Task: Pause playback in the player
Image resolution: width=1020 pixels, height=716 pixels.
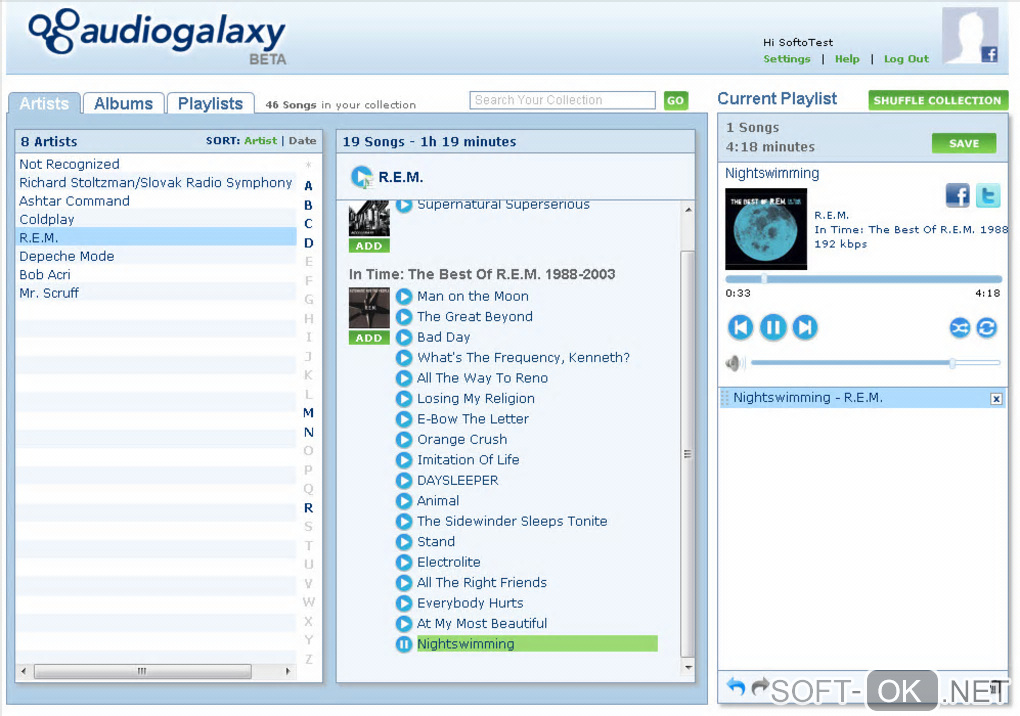Action: pyautogui.click(x=773, y=327)
